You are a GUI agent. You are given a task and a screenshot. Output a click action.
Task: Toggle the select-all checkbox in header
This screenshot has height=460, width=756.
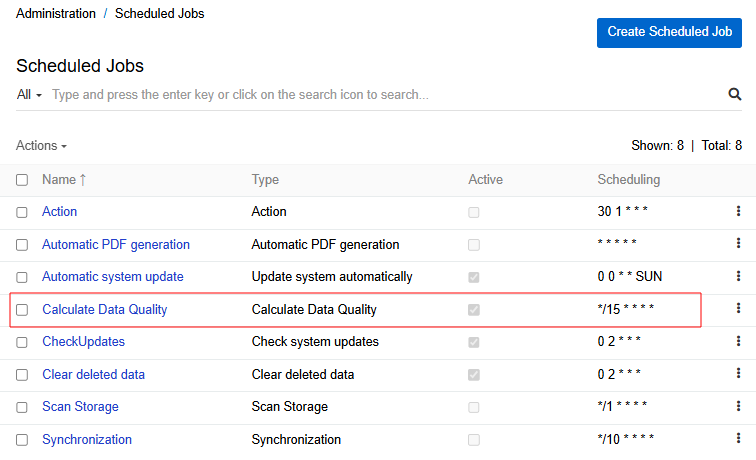22,180
